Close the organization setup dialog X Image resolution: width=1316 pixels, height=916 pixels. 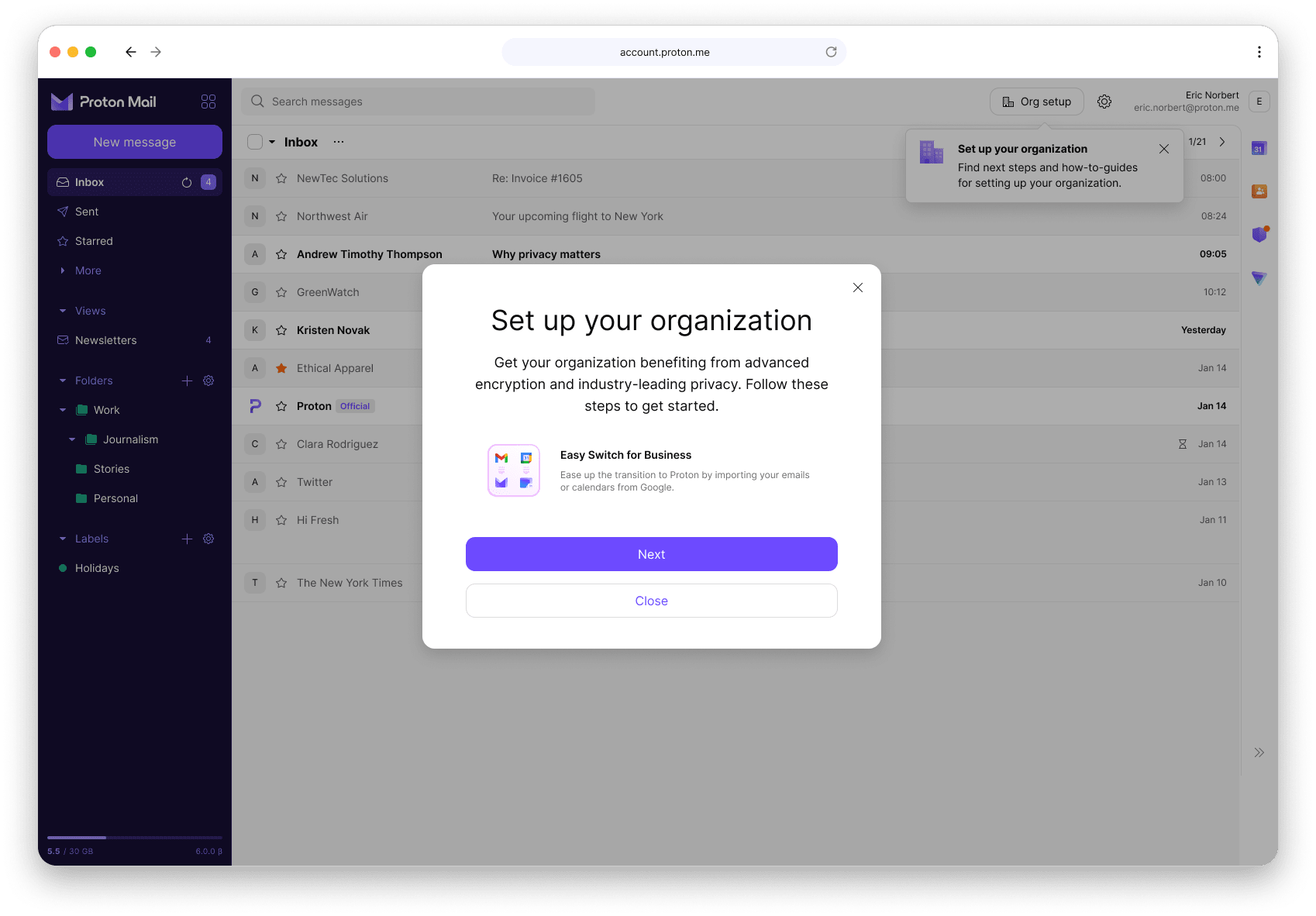[x=858, y=288]
